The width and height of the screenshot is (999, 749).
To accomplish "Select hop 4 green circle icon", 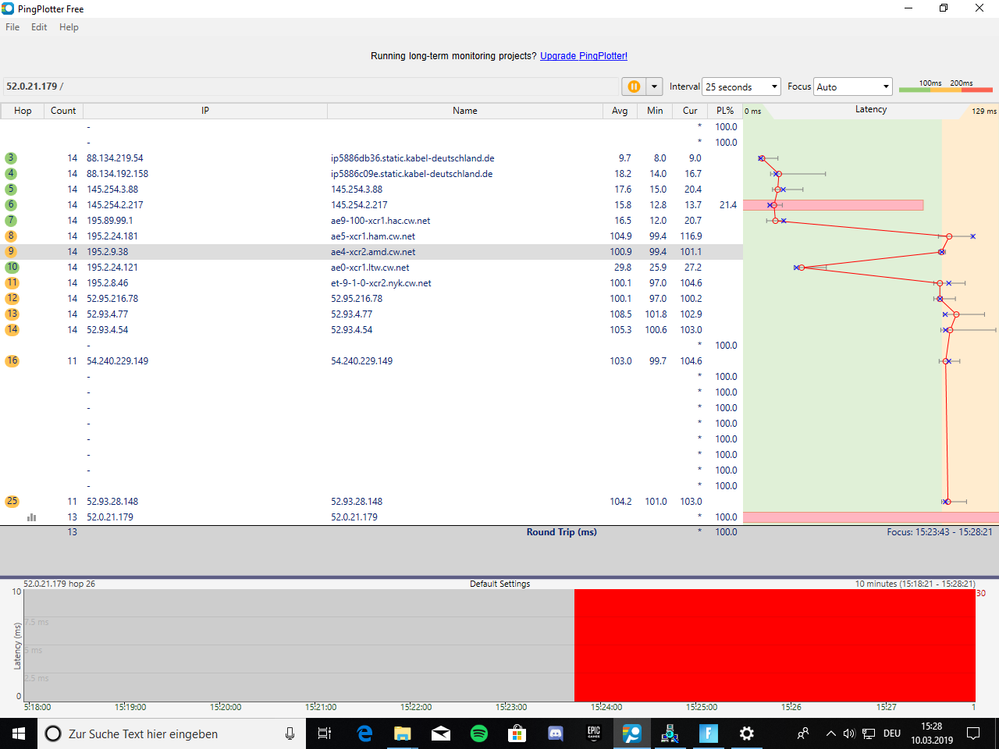I will click(11, 173).
